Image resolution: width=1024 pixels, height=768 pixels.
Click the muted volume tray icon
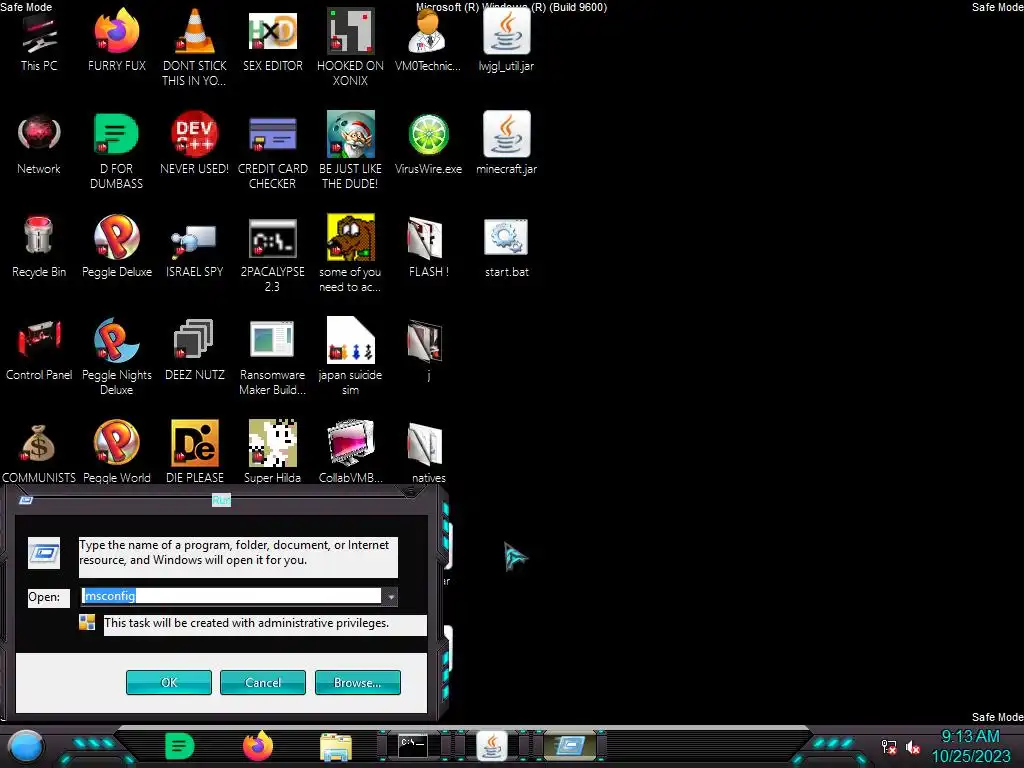coord(913,747)
